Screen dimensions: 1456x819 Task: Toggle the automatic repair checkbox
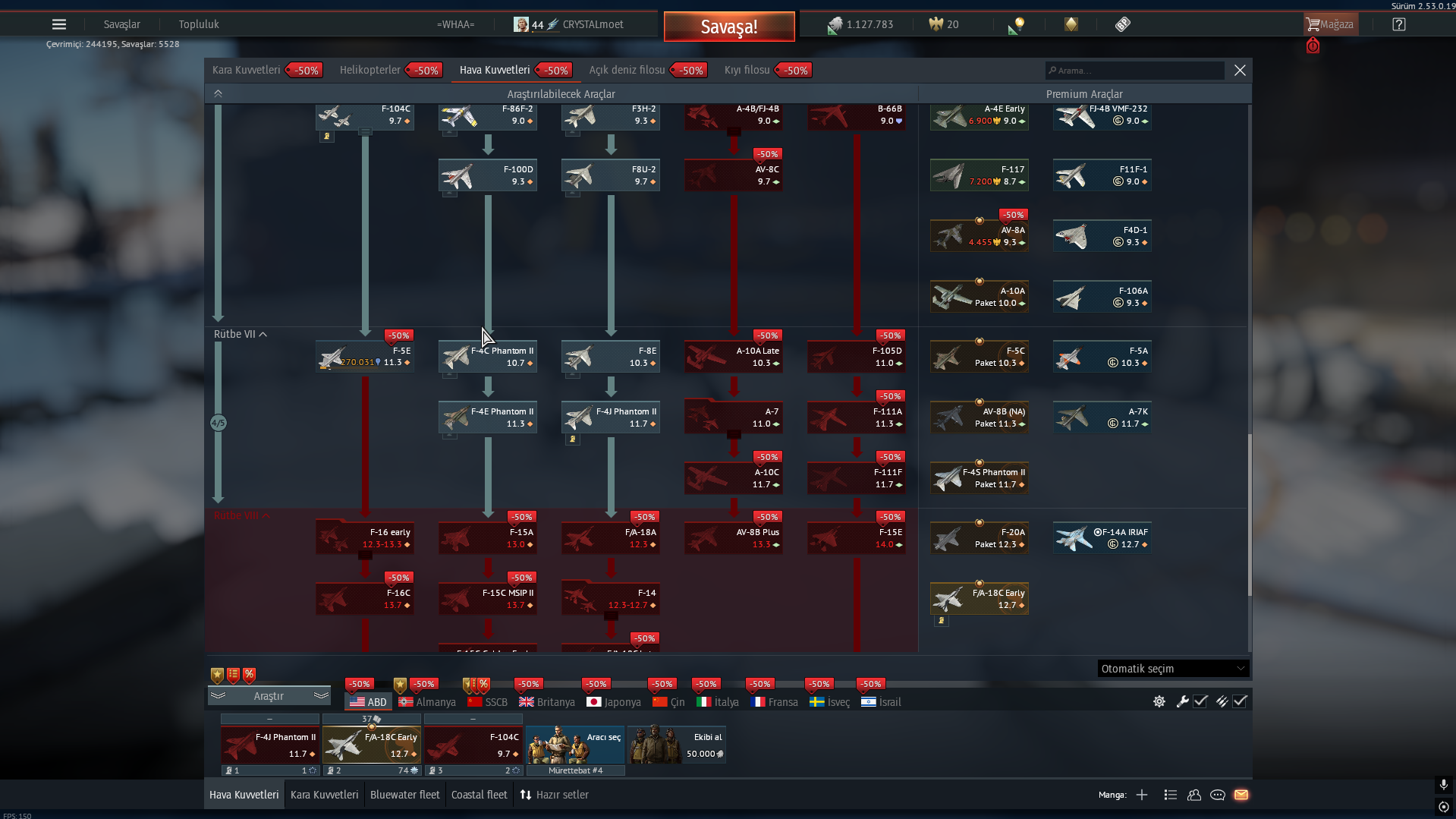[x=1200, y=701]
